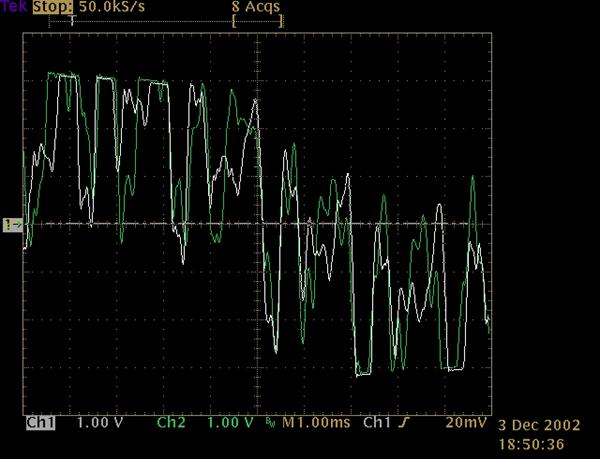The width and height of the screenshot is (600, 459).
Task: Click the 8 Acqs acquisition counter
Action: (254, 7)
